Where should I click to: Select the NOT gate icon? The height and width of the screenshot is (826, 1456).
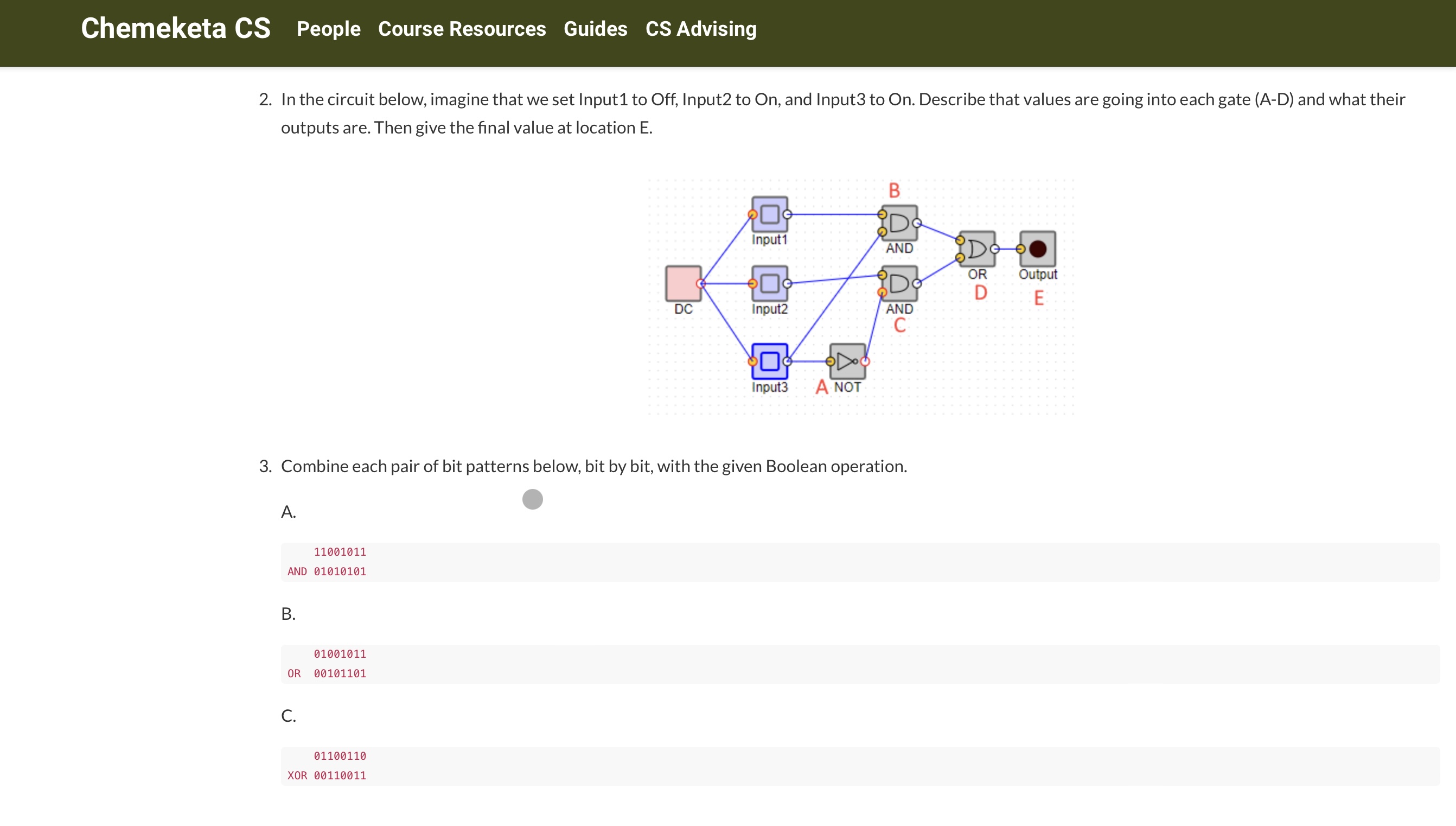pos(847,361)
